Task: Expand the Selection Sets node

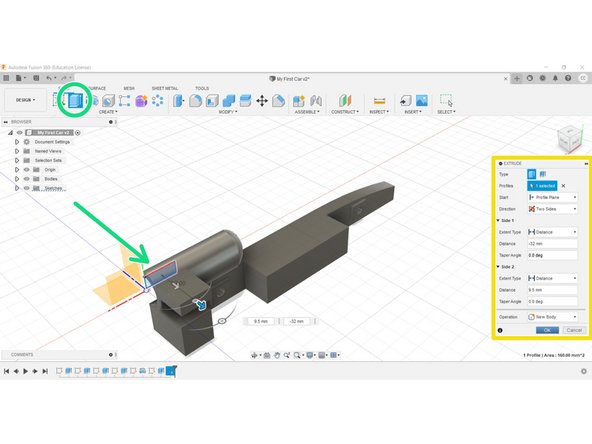Action: (x=17, y=160)
